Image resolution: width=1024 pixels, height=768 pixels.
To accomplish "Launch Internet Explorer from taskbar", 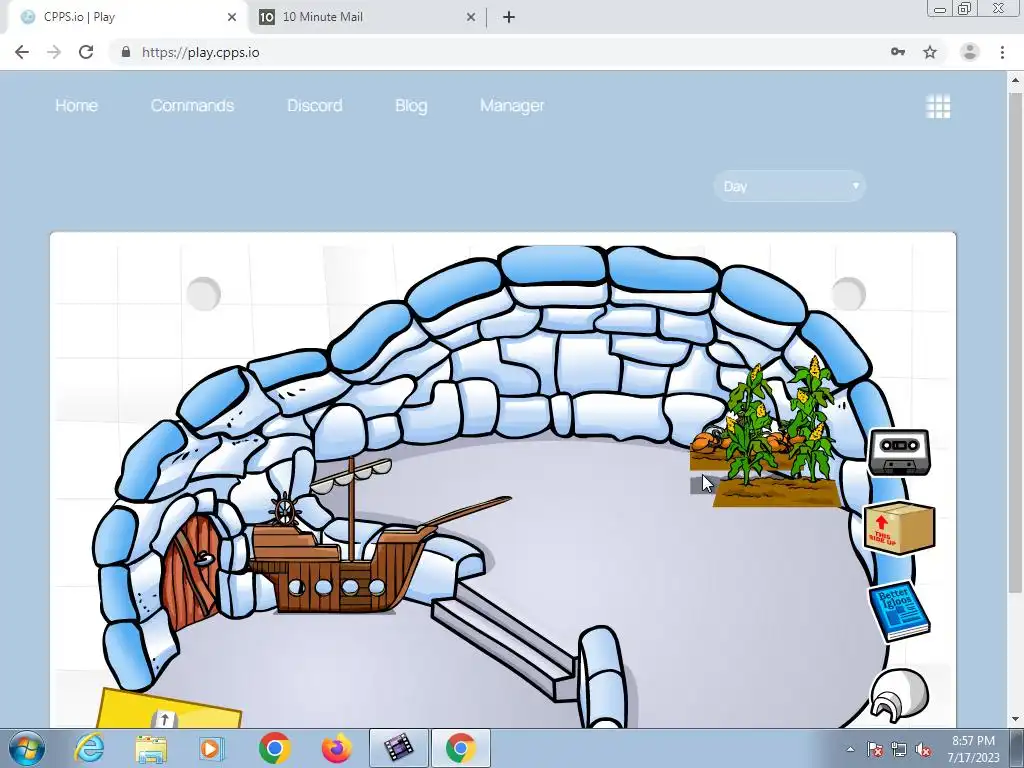I will click(x=89, y=748).
